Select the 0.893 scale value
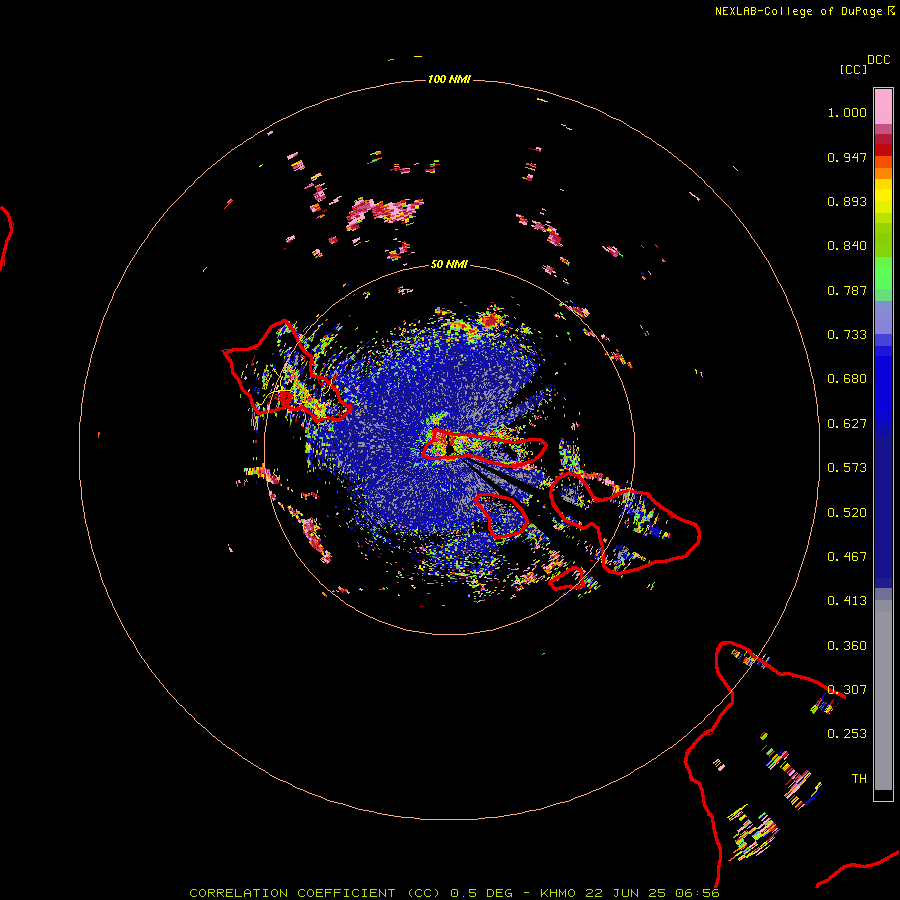This screenshot has height=900, width=900. [x=847, y=201]
